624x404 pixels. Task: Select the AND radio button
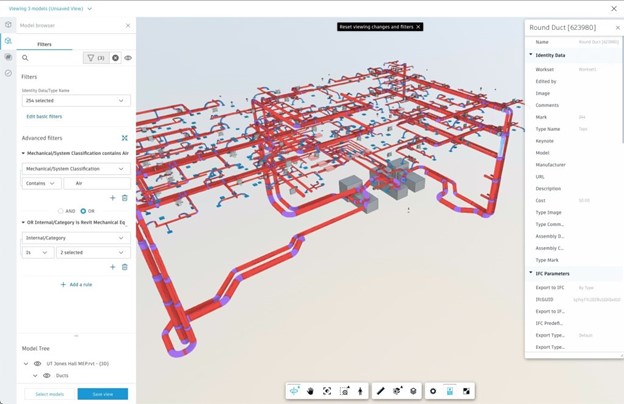[x=61, y=211]
